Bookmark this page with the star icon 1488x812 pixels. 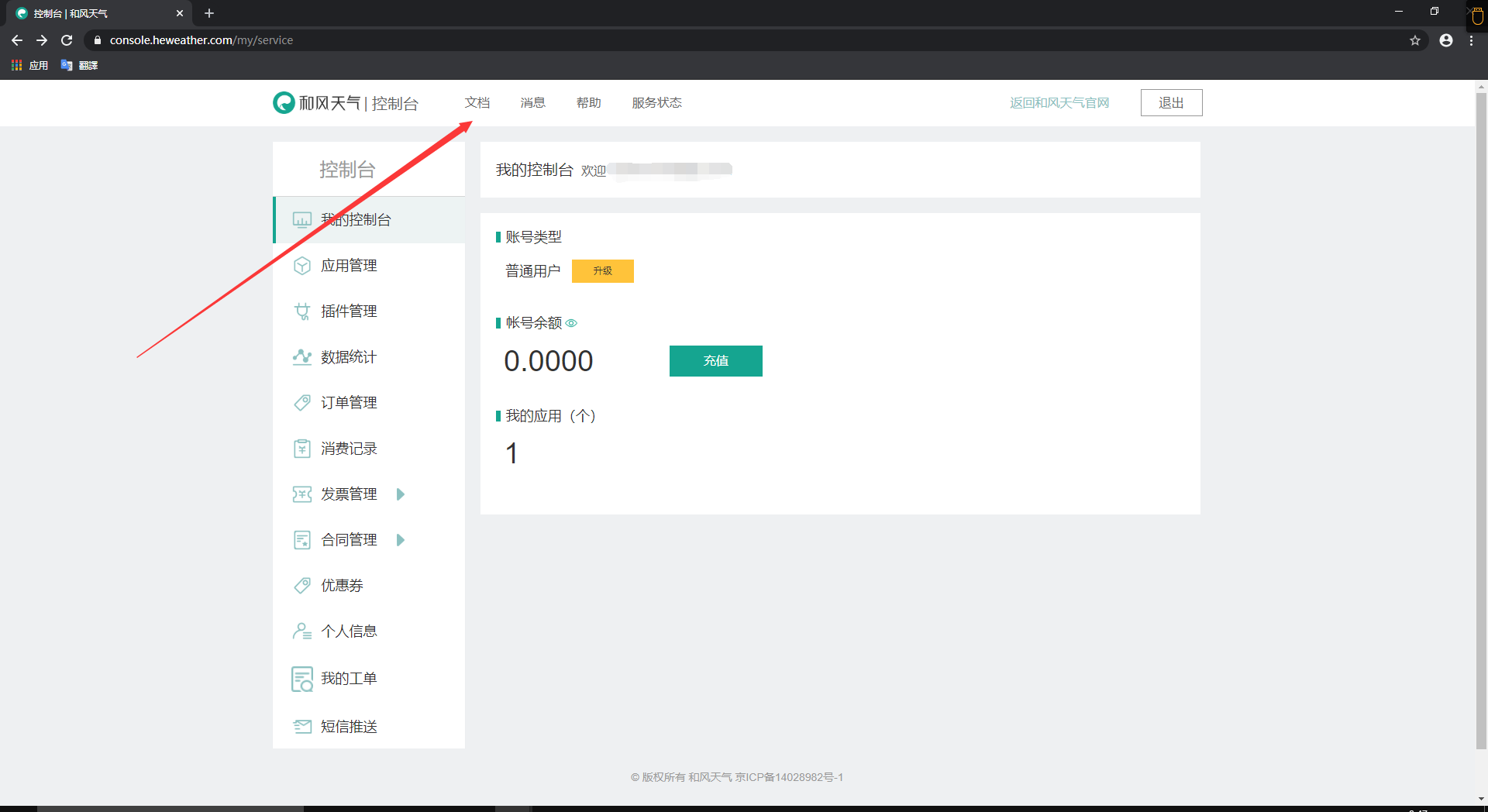1415,40
